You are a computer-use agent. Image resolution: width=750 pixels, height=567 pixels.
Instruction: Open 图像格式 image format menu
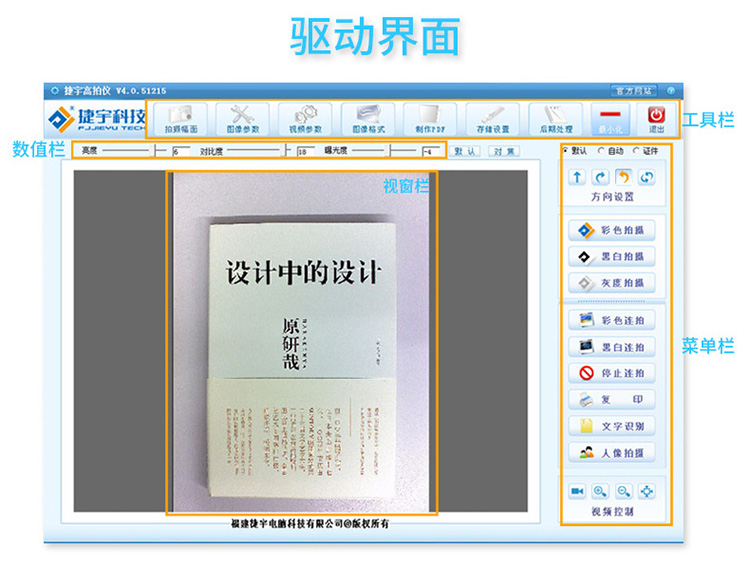[367, 119]
